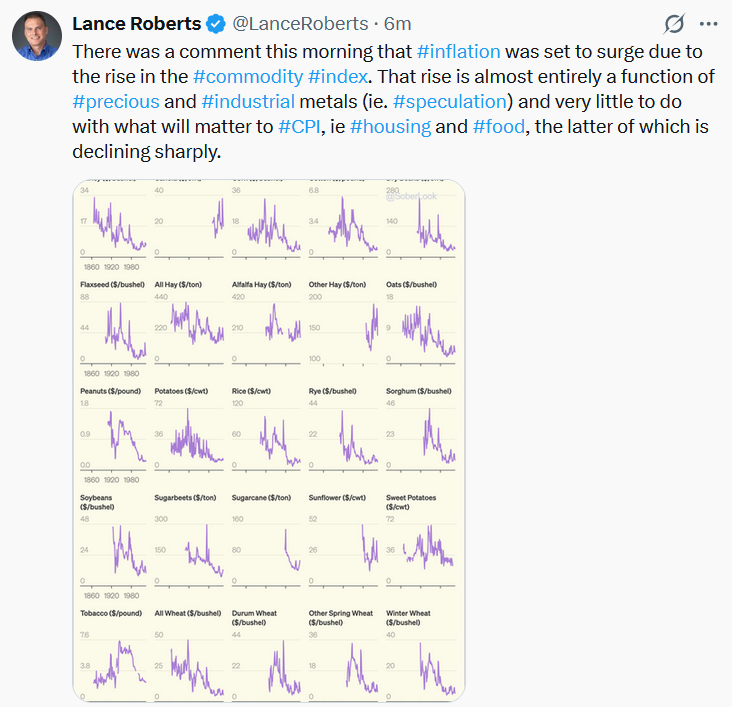The image size is (732, 707).
Task: Click the Lance Roberts display name
Action: tap(137, 24)
